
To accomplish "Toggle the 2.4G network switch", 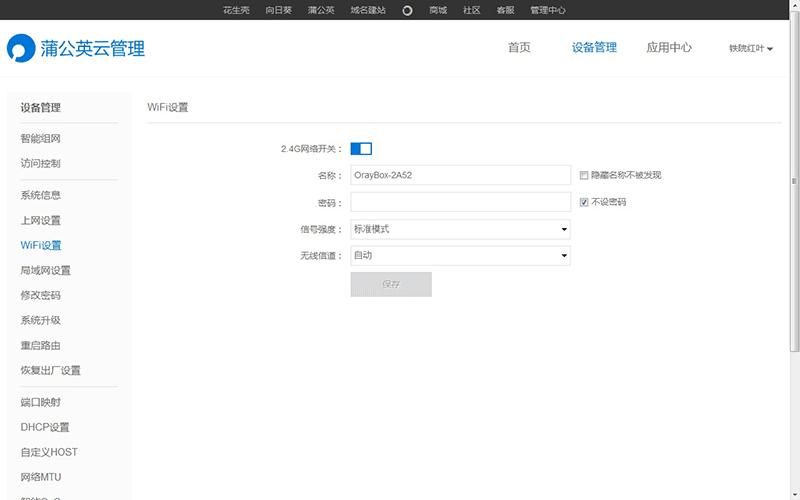I will [x=361, y=148].
